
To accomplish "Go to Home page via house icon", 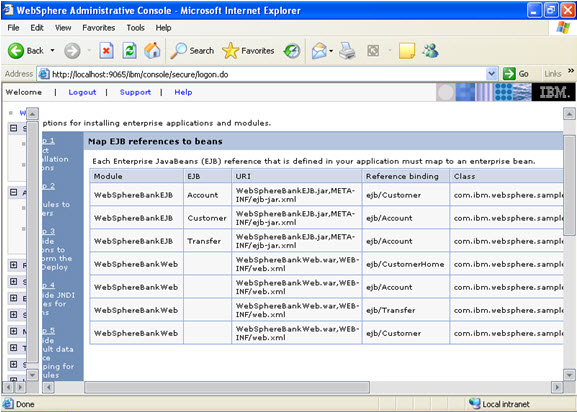I will [x=152, y=50].
